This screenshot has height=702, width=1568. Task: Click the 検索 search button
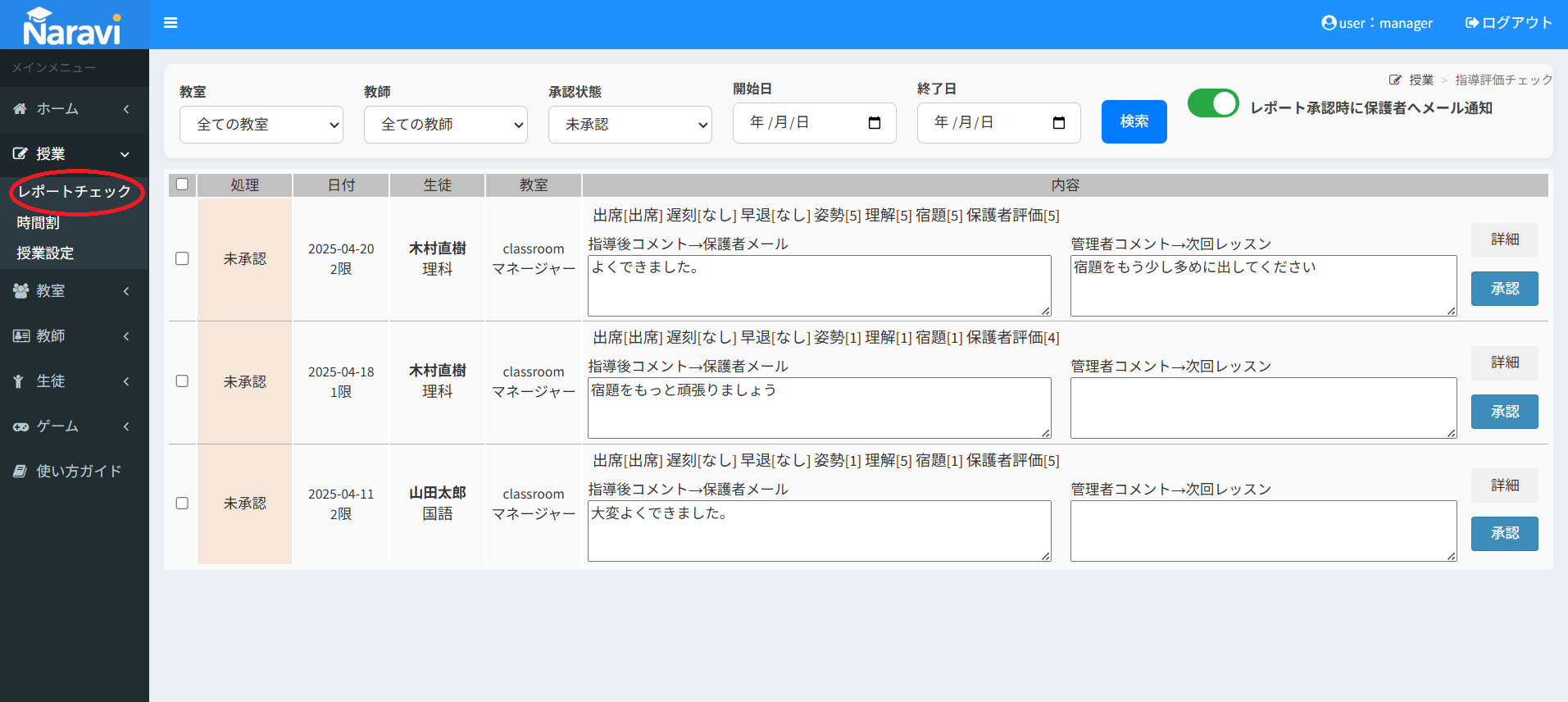click(1134, 122)
